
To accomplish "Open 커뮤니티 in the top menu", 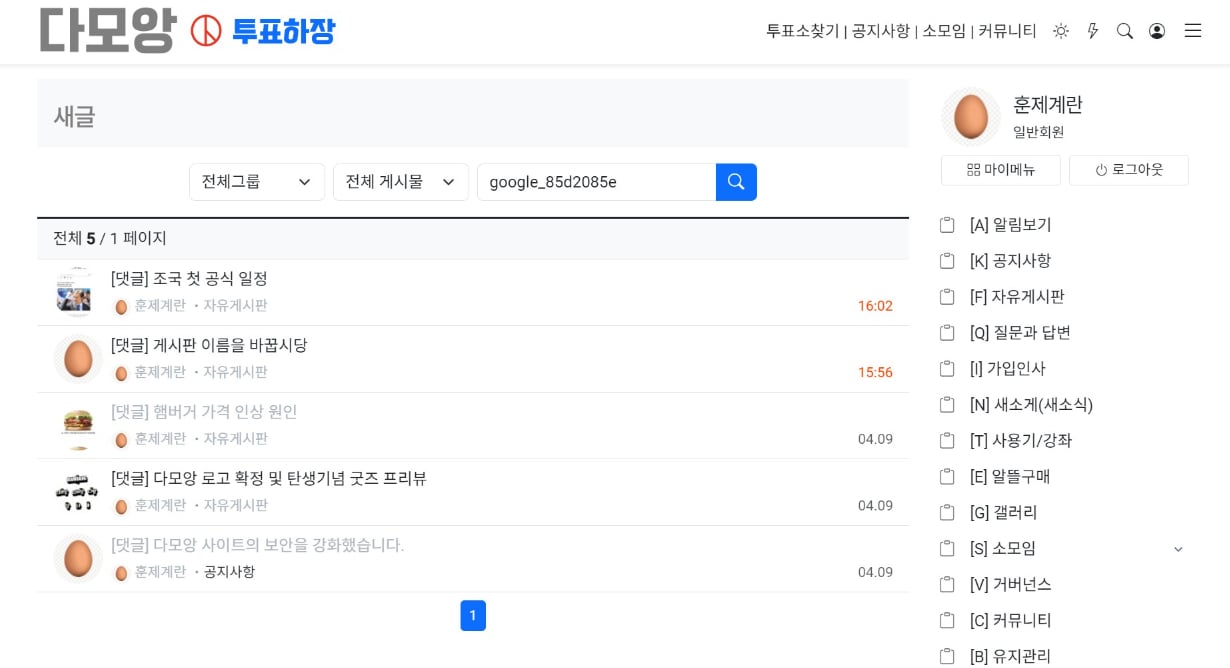I will click(x=1007, y=31).
